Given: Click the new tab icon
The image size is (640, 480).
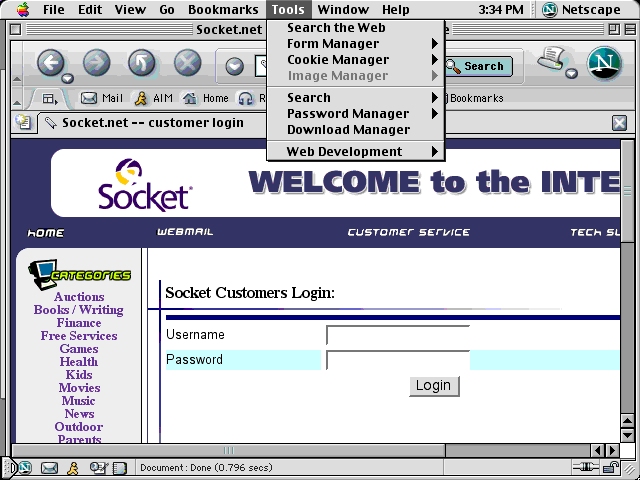Looking at the screenshot, I should coord(23,122).
